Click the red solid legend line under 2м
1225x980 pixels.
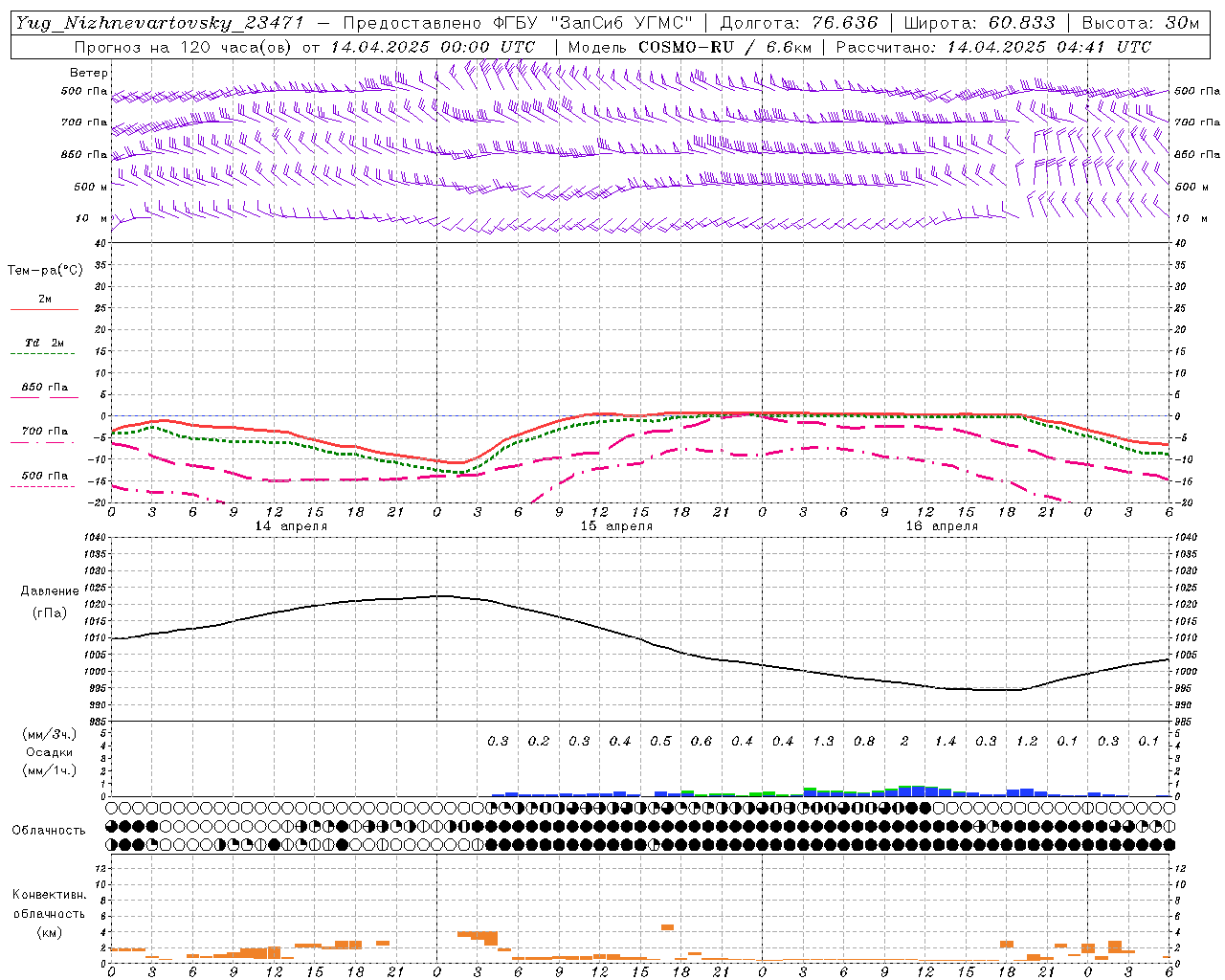44,310
